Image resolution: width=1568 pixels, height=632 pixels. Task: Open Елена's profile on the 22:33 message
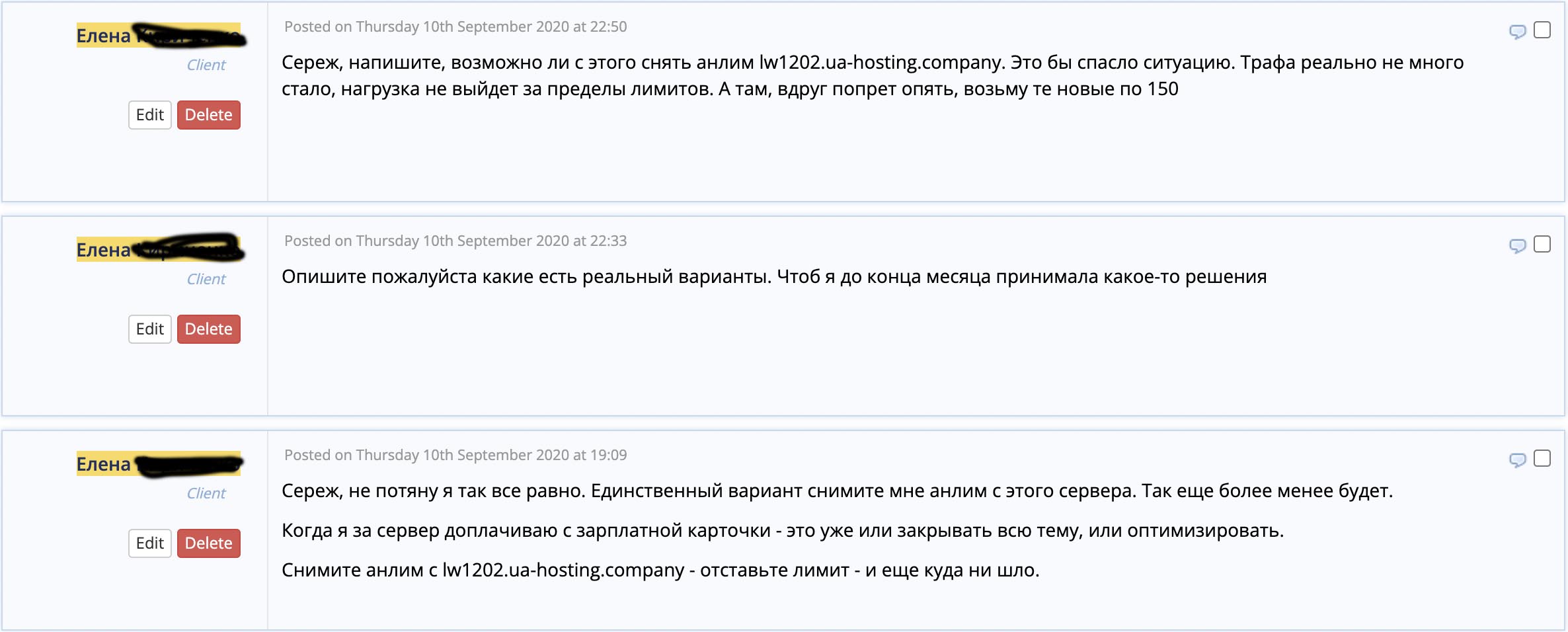104,250
